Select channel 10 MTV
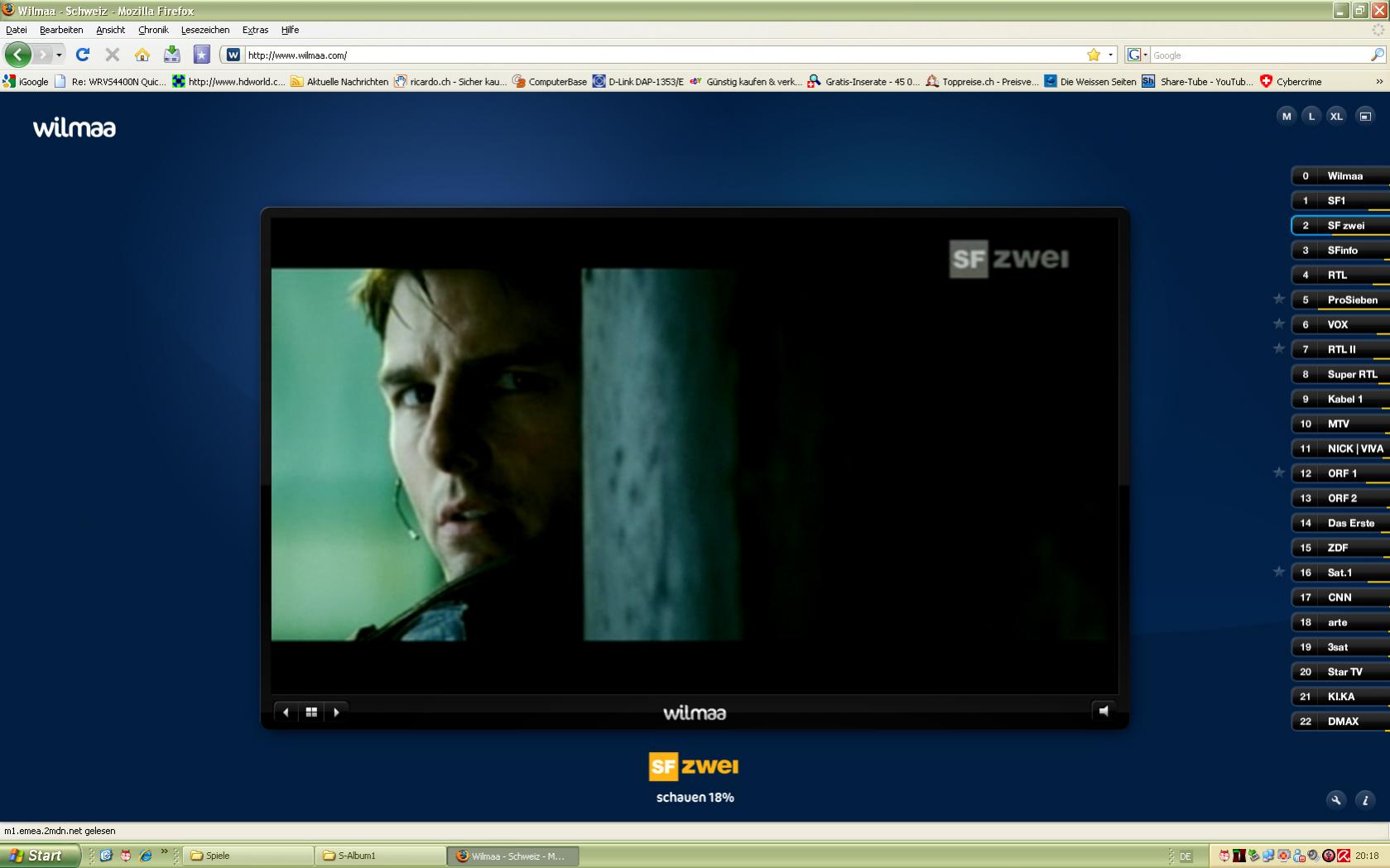The width and height of the screenshot is (1390, 868). [1340, 424]
